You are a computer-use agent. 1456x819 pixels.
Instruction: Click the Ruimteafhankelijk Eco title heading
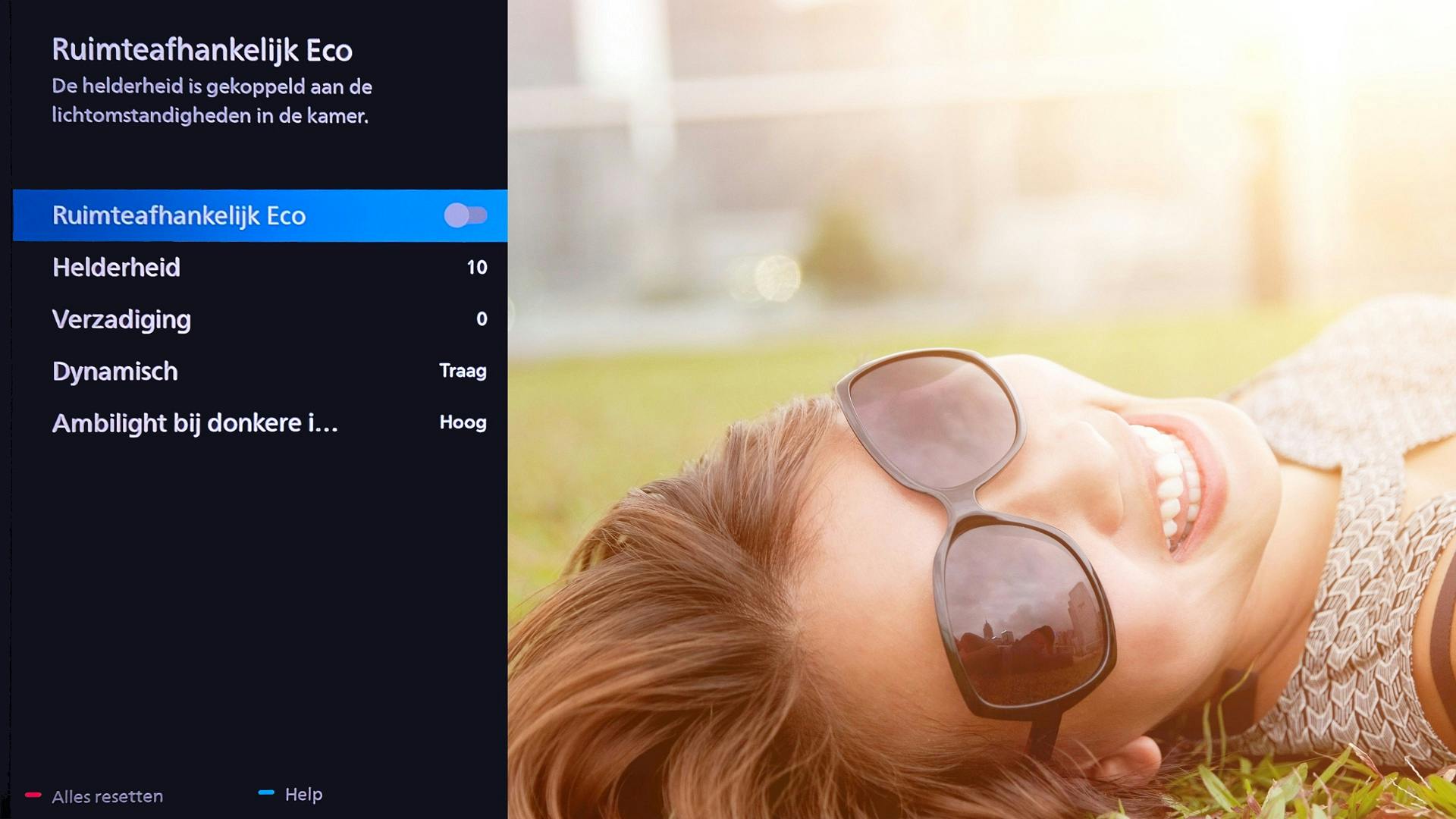(x=202, y=50)
